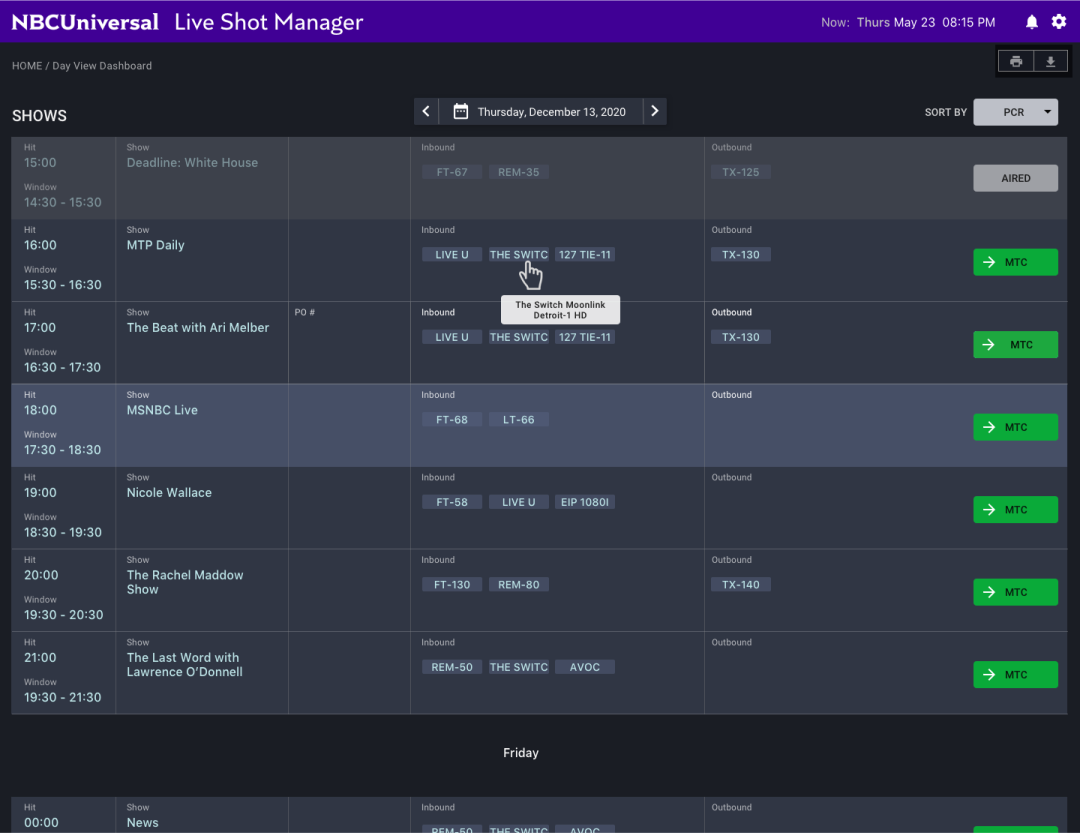Select THE SWITC tag in The Beat row
The width and height of the screenshot is (1080, 834).
[519, 337]
